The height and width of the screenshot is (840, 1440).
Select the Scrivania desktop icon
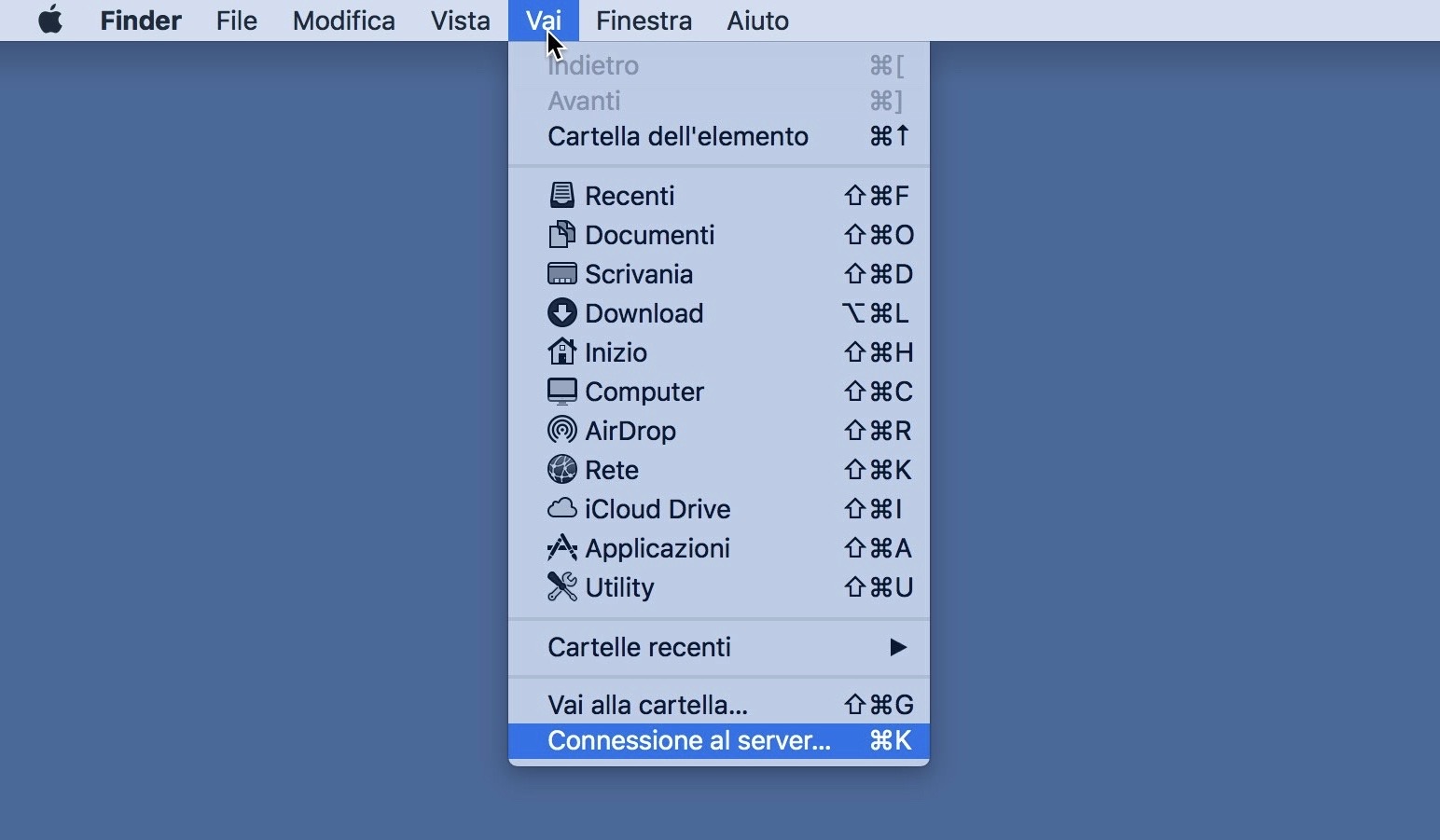click(x=561, y=274)
